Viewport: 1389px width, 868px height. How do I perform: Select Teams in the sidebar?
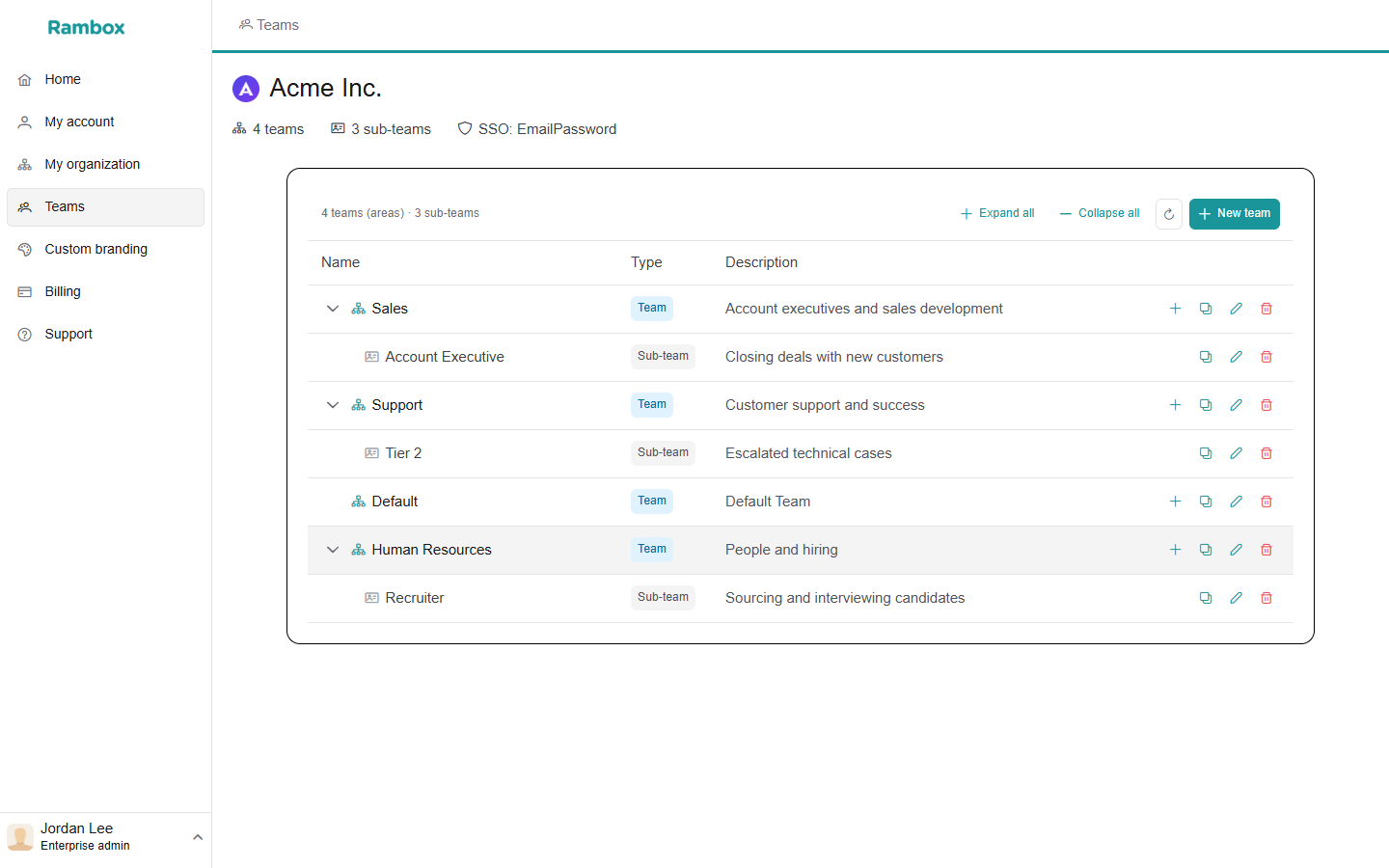click(106, 207)
